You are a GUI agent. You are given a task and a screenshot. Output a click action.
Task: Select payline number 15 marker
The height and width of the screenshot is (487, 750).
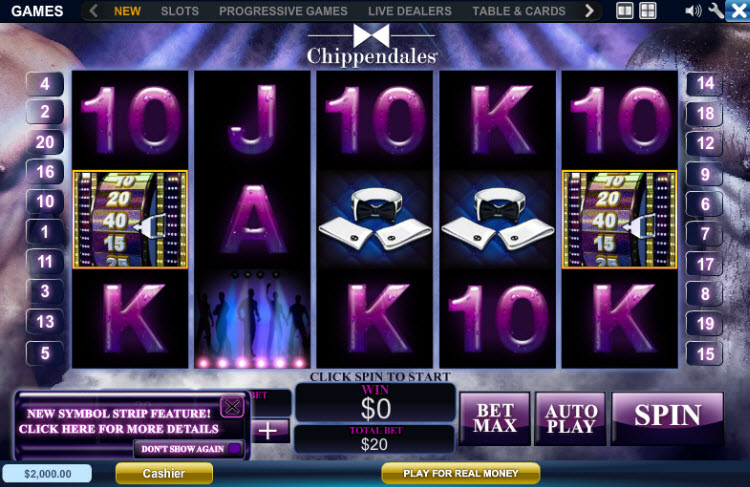(x=705, y=354)
